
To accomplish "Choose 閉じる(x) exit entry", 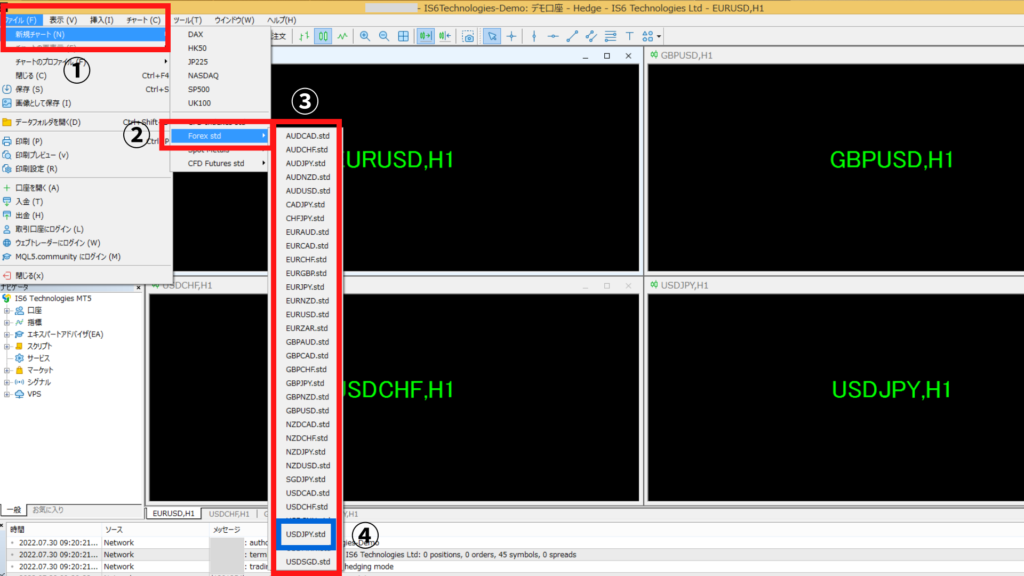I will pos(85,276).
